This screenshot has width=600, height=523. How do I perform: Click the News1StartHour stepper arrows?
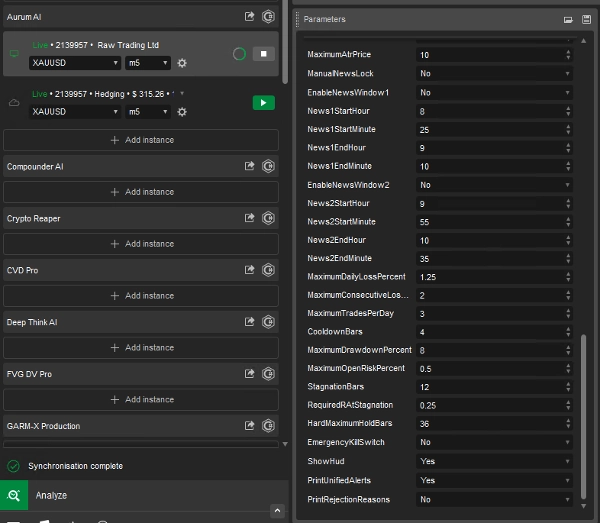[x=568, y=111]
